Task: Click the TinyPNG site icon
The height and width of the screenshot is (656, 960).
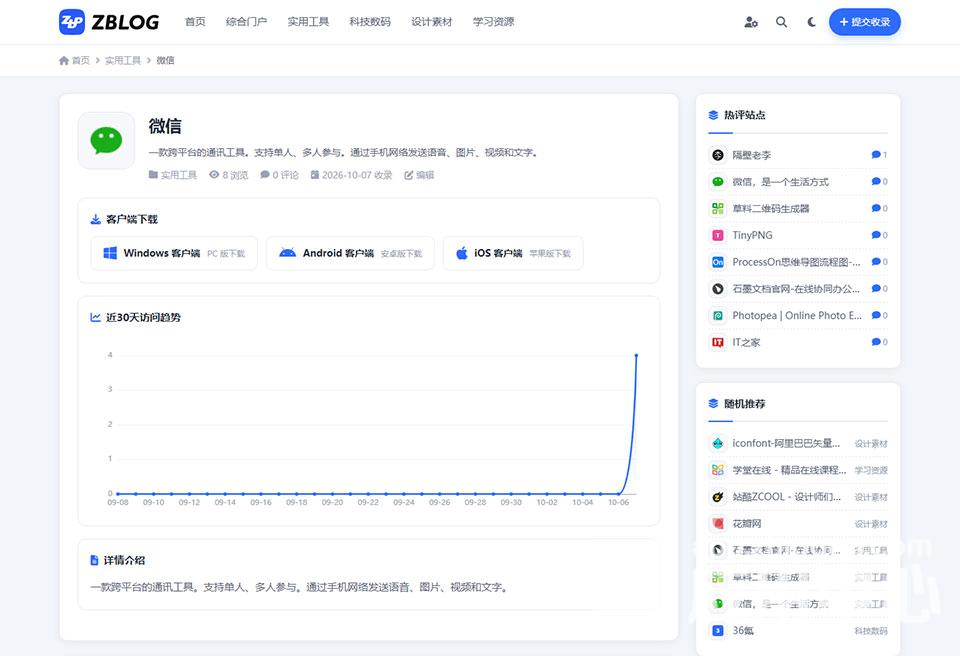Action: pos(718,235)
